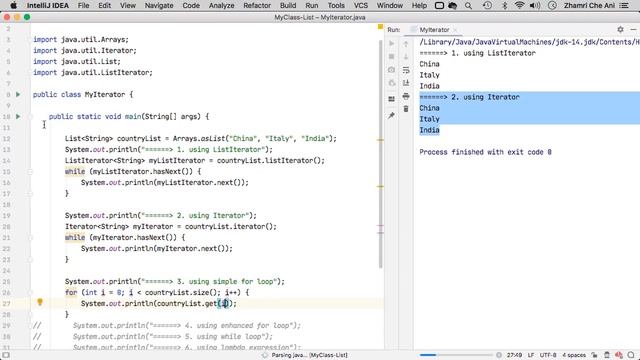Jump up the stack trace arrow in Run panel
640x360 pixels.
point(406,43)
